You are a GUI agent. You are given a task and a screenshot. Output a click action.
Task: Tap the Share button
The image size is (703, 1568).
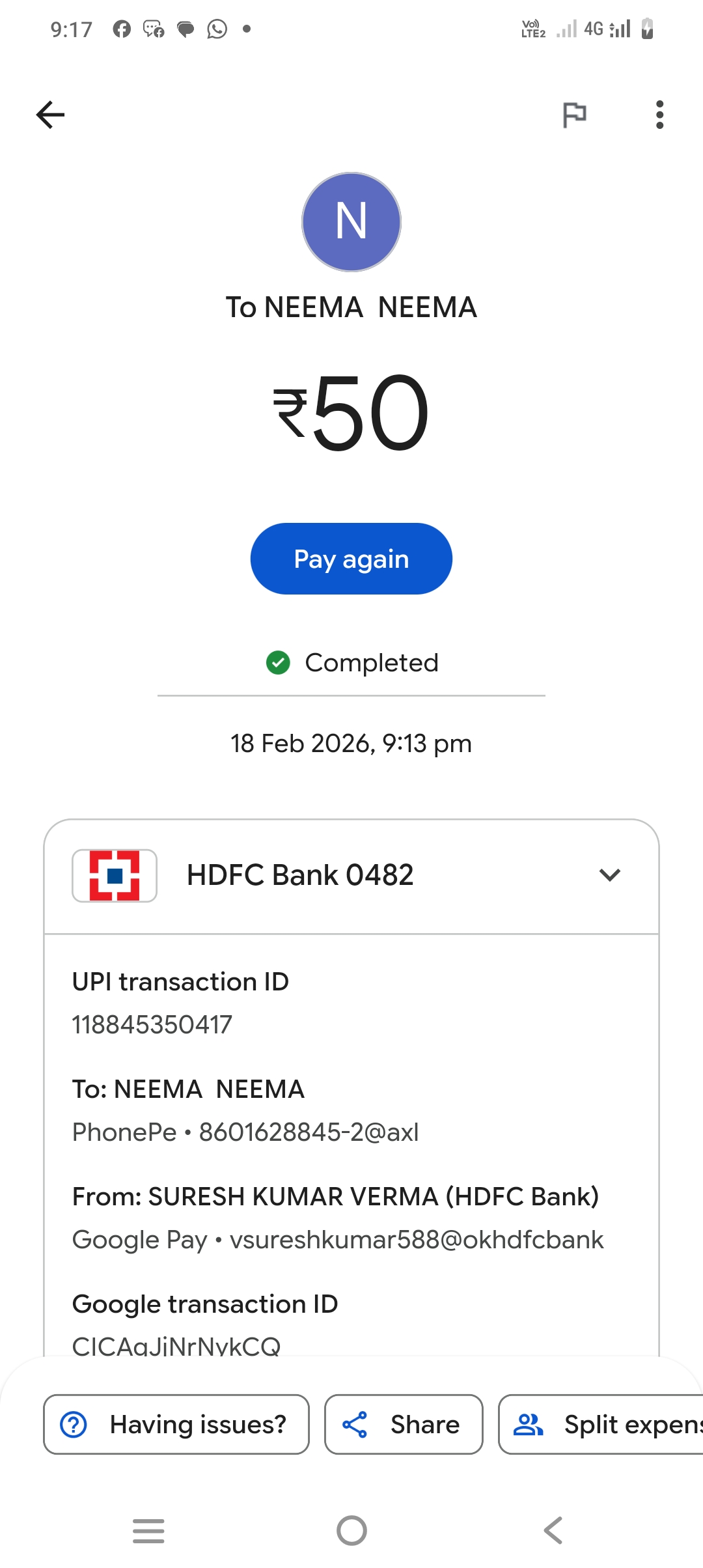404,1424
